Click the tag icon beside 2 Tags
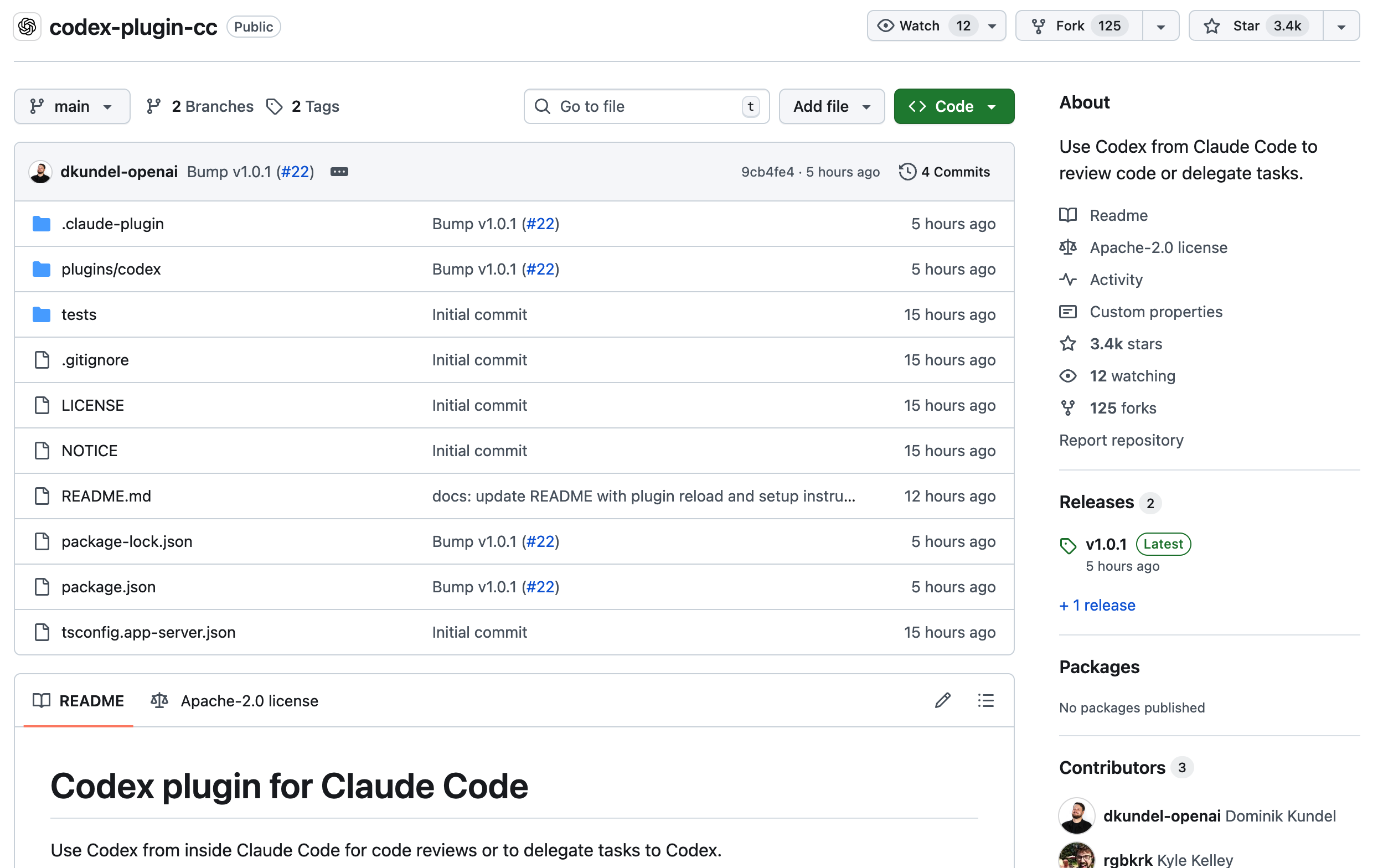The width and height of the screenshot is (1383, 868). click(275, 106)
